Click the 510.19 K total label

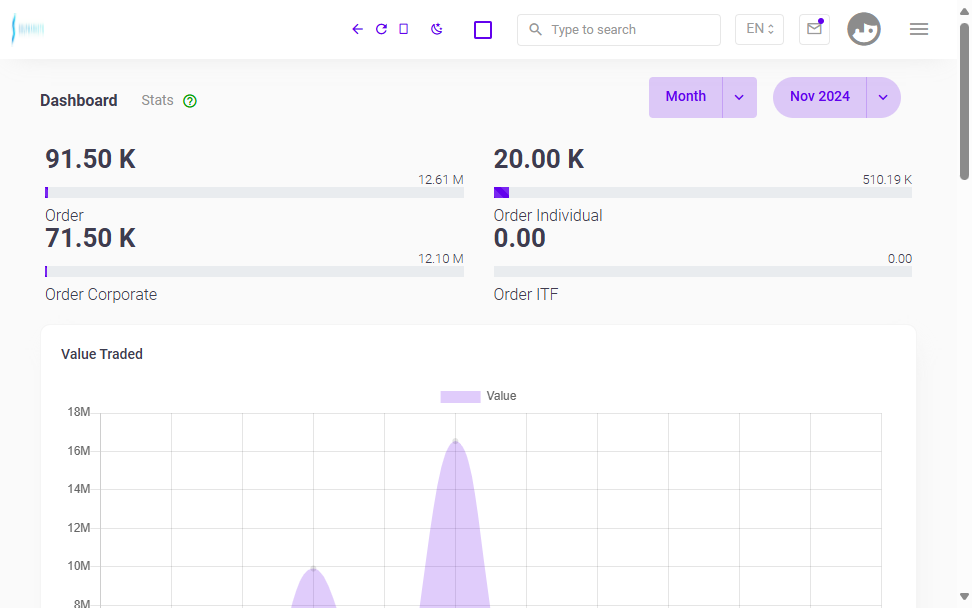point(887,180)
